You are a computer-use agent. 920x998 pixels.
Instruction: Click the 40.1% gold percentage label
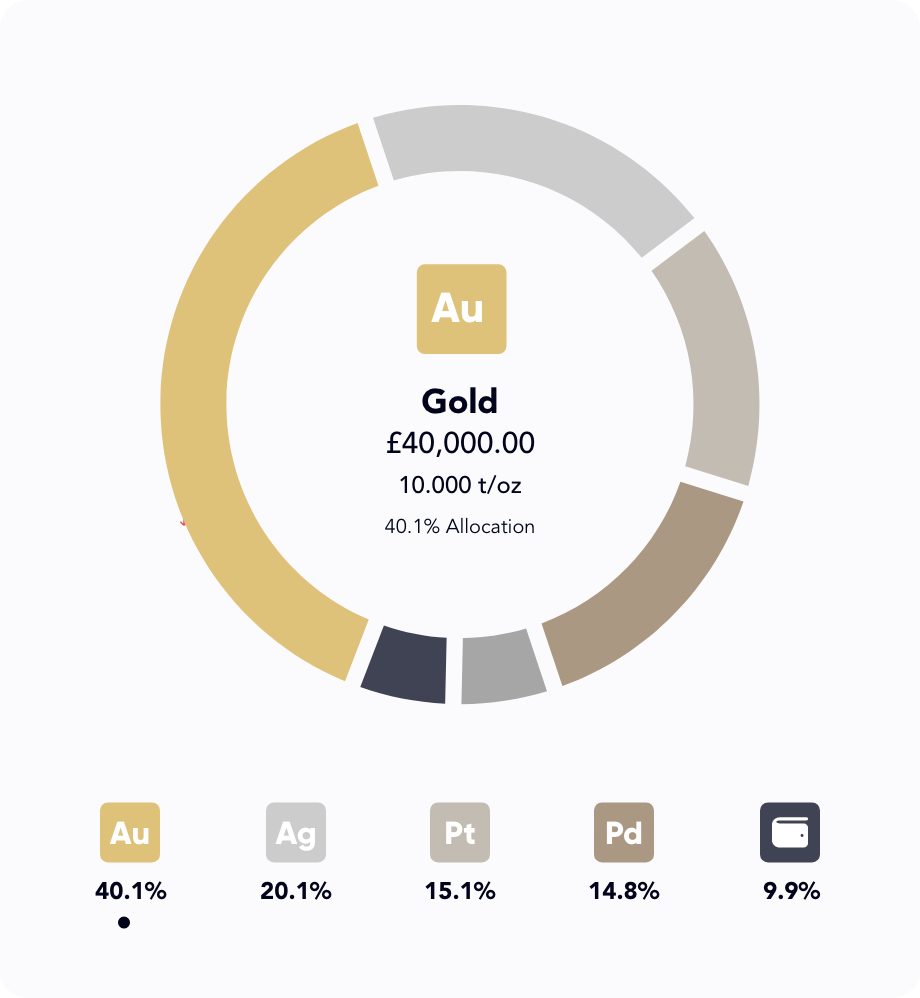[130, 891]
